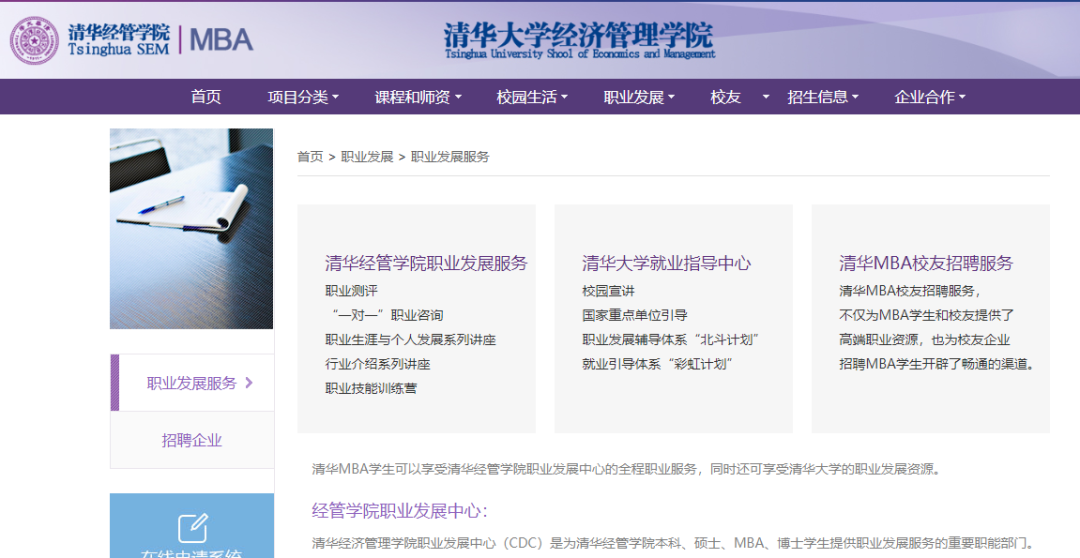
Task: Expand the 项目分类 dropdown menu
Action: pyautogui.click(x=303, y=97)
